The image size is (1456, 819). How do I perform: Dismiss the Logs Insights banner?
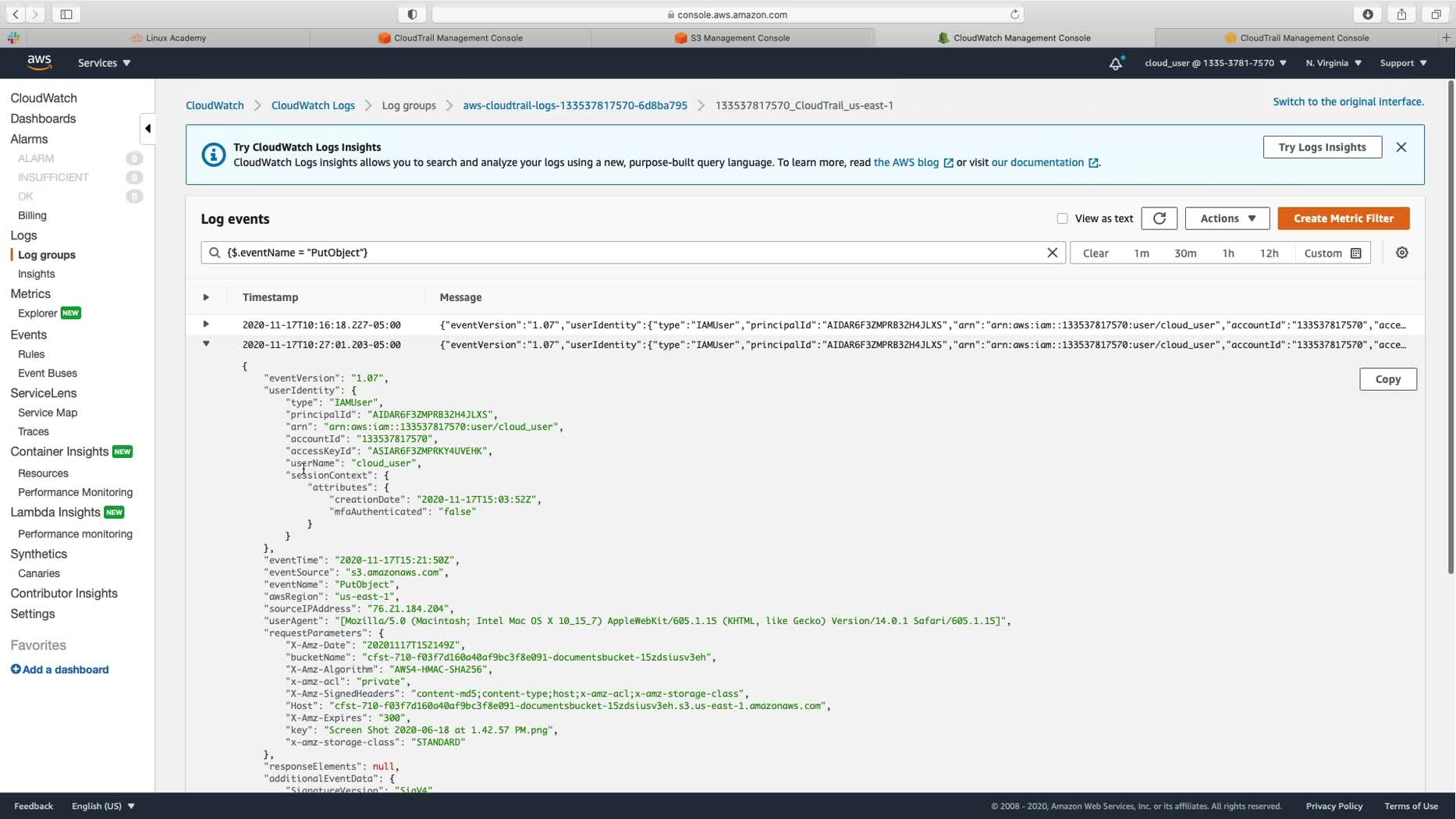coord(1401,147)
